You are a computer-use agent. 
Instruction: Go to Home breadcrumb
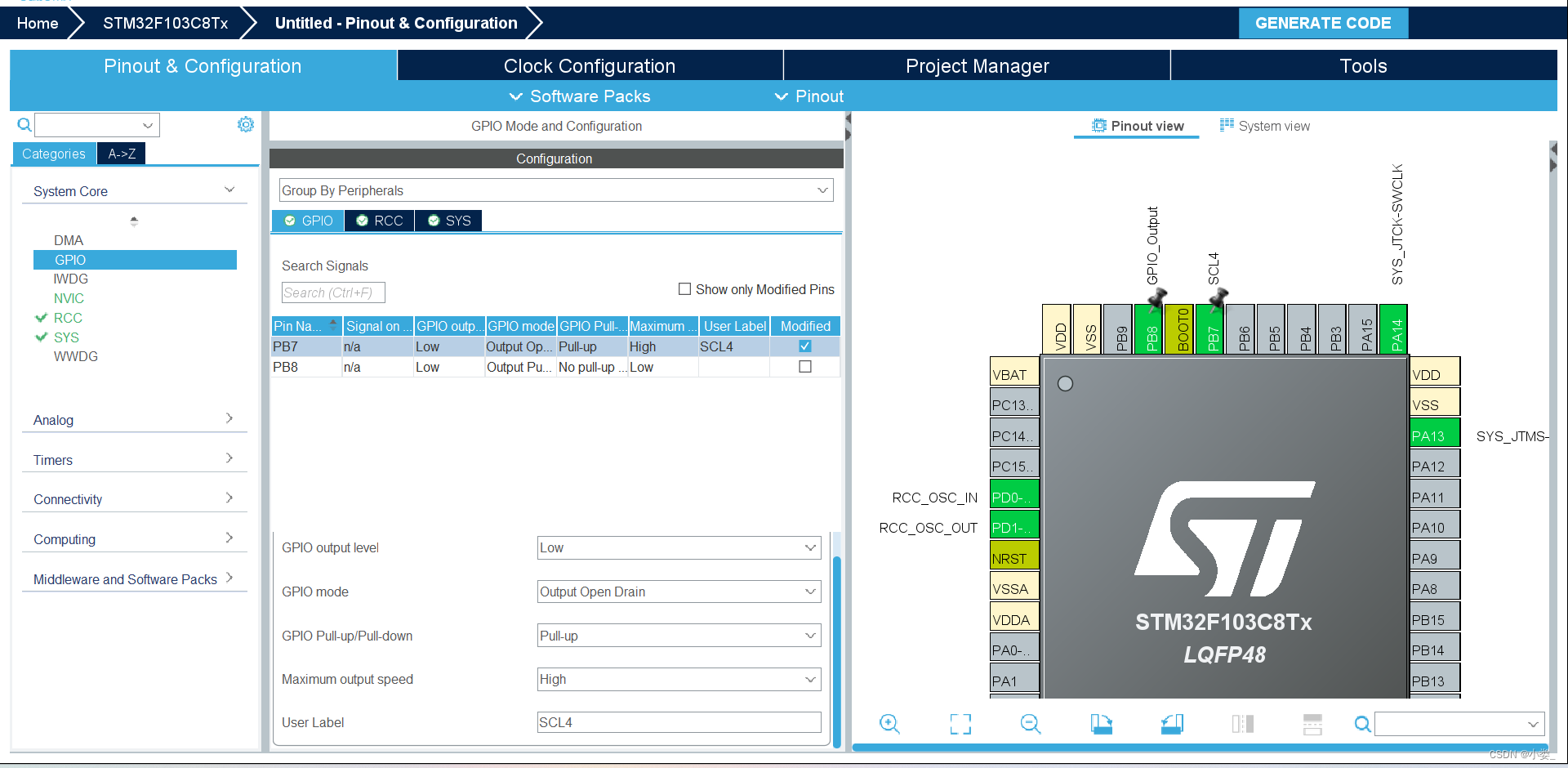[38, 23]
